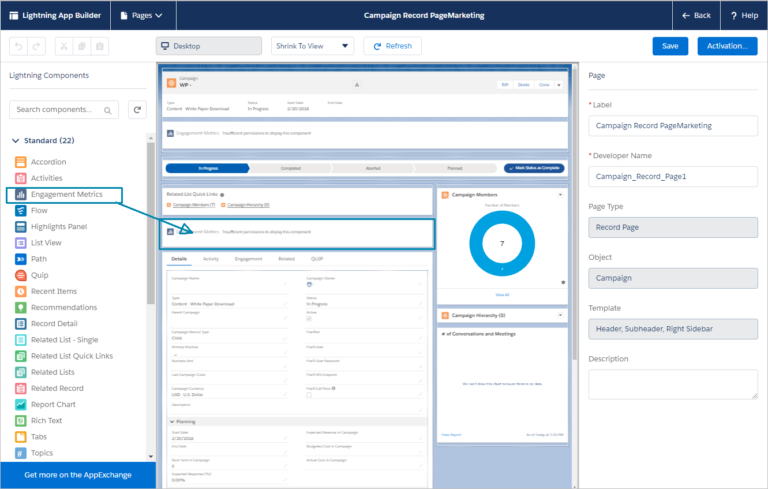Click the Description text area
Image resolution: width=768 pixels, height=489 pixels.
[673, 384]
